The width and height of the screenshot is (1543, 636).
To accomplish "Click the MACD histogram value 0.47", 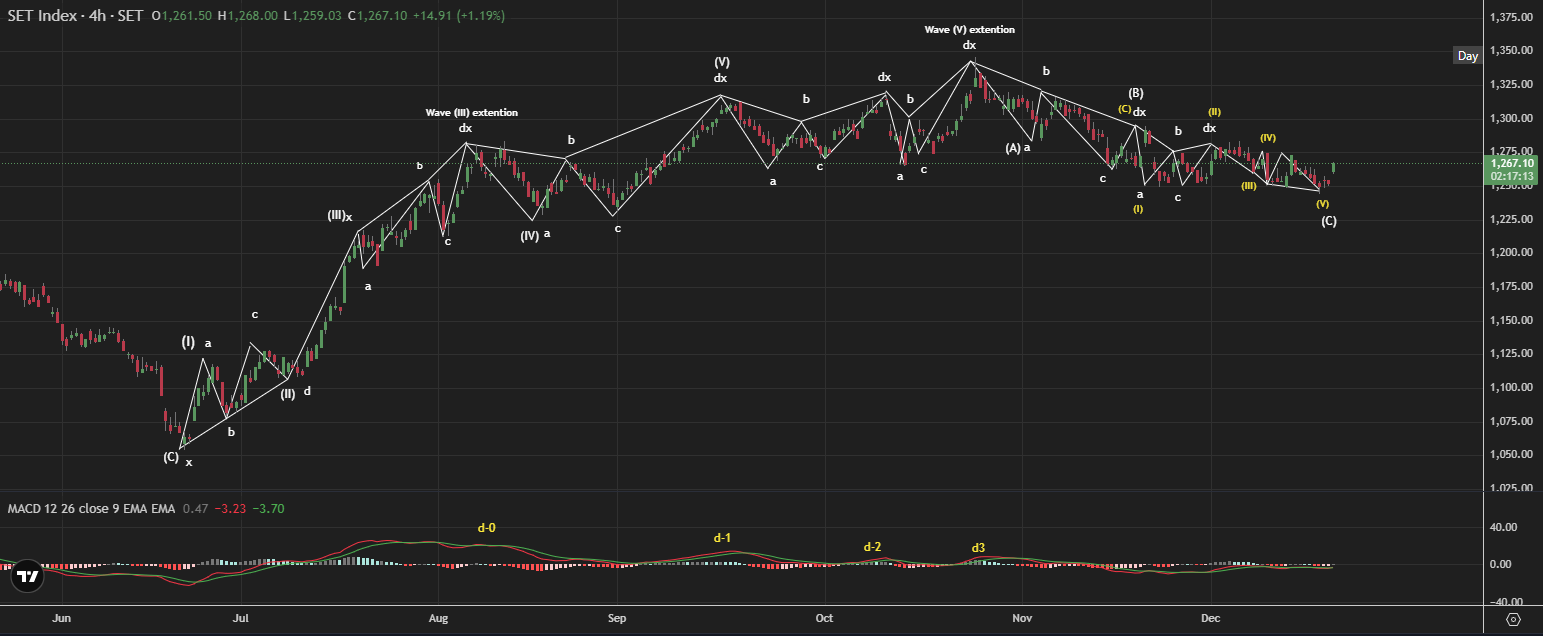I will (196, 509).
